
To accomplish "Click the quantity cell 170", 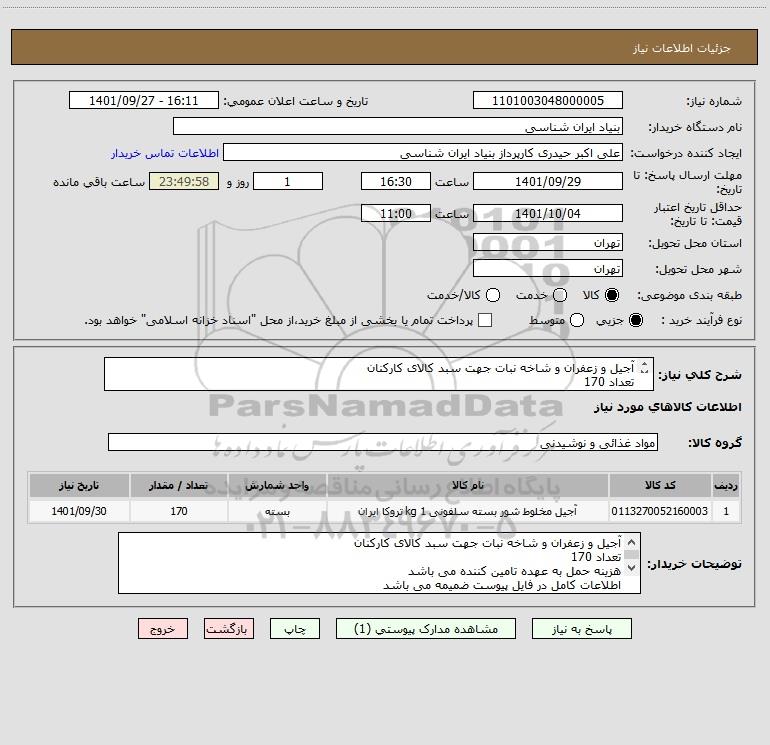I will coord(179,511).
